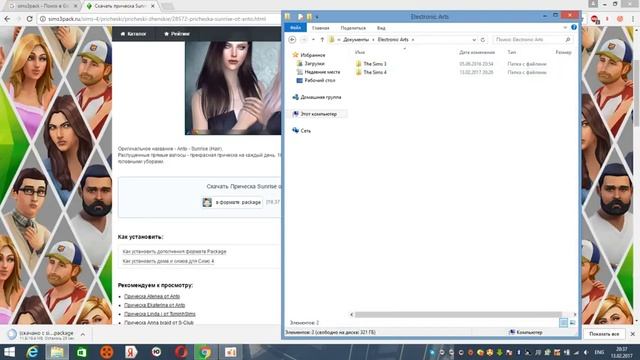Open the Главная ribbon tab
The height and width of the screenshot is (360, 640).
[320, 28]
